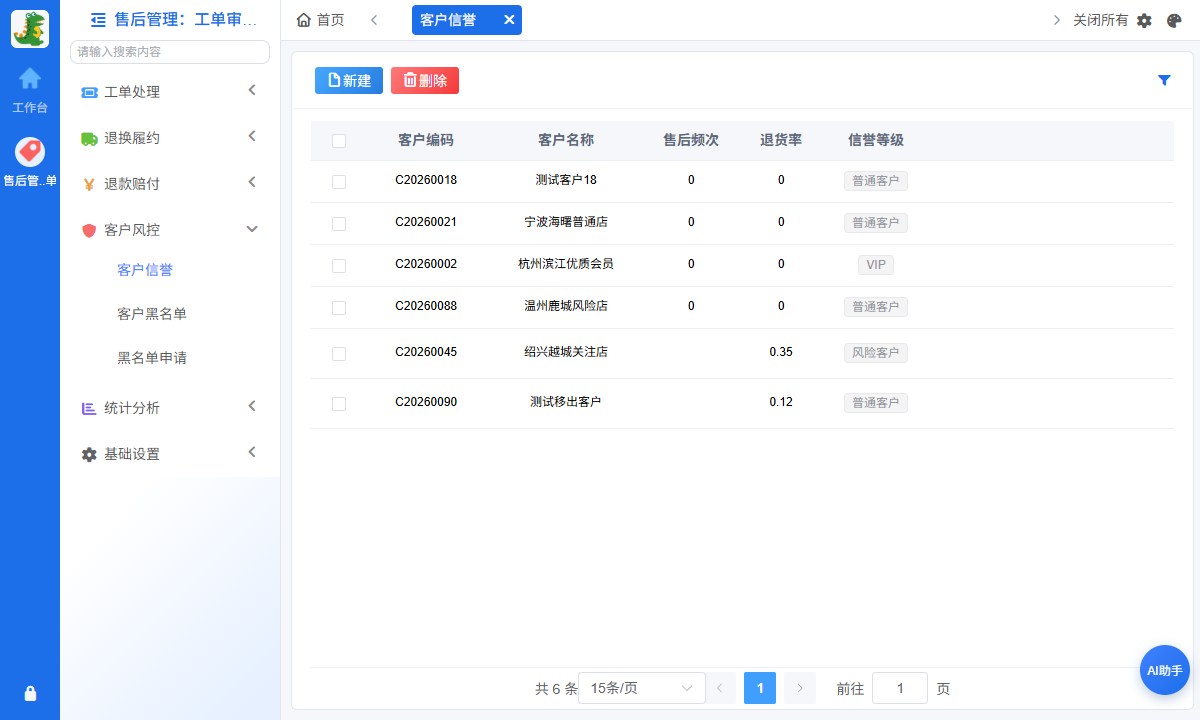Expand 基础设置 menu chevron
The width and height of the screenshot is (1200, 720).
(x=252, y=452)
